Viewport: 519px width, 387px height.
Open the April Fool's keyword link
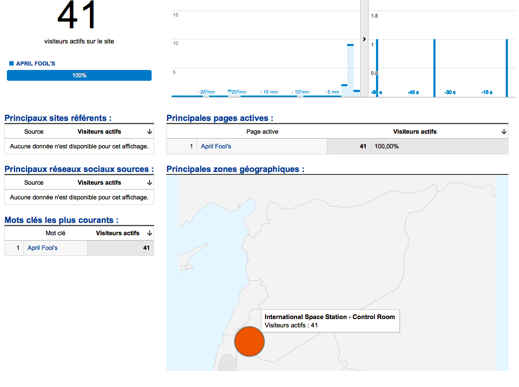(42, 248)
